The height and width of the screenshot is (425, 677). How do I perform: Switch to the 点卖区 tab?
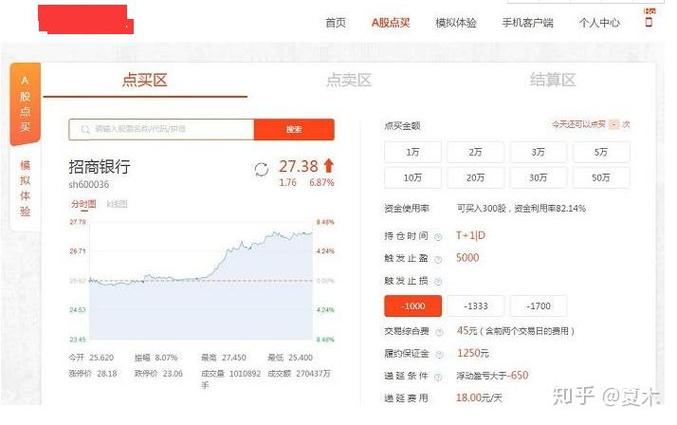pos(349,80)
